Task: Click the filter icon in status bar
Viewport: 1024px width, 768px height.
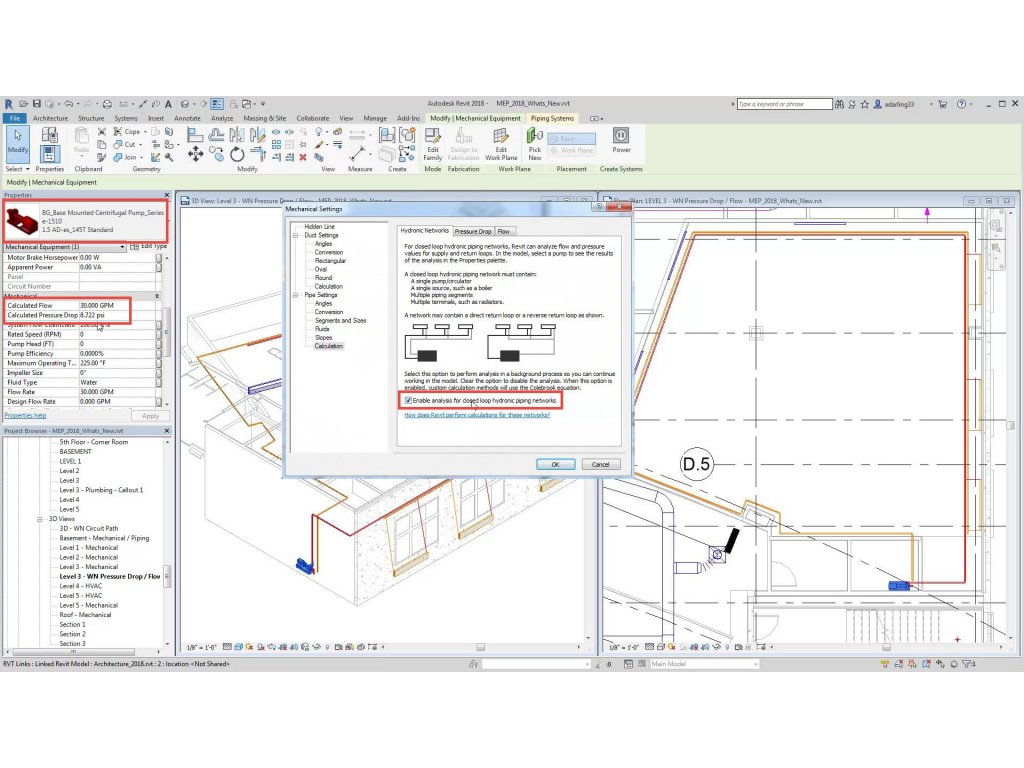Action: (967, 664)
